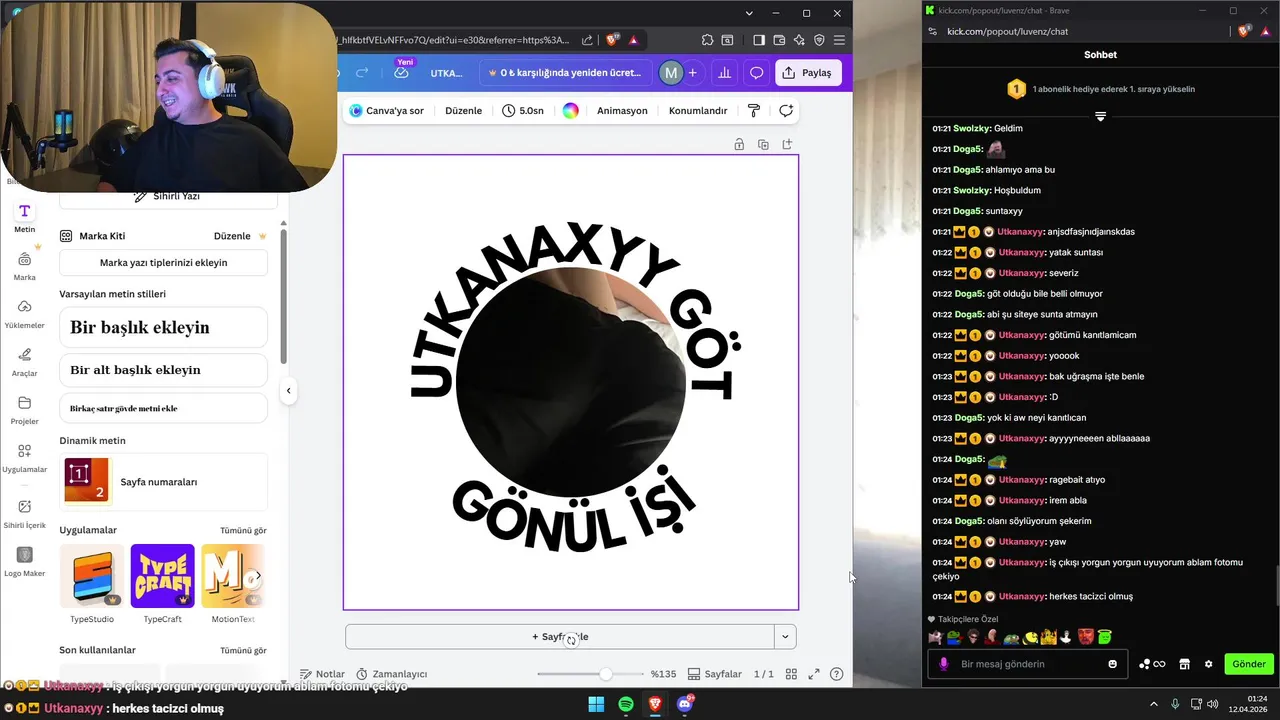
Task: Open the Düzenle edit menu in toolbar
Action: coord(463,110)
